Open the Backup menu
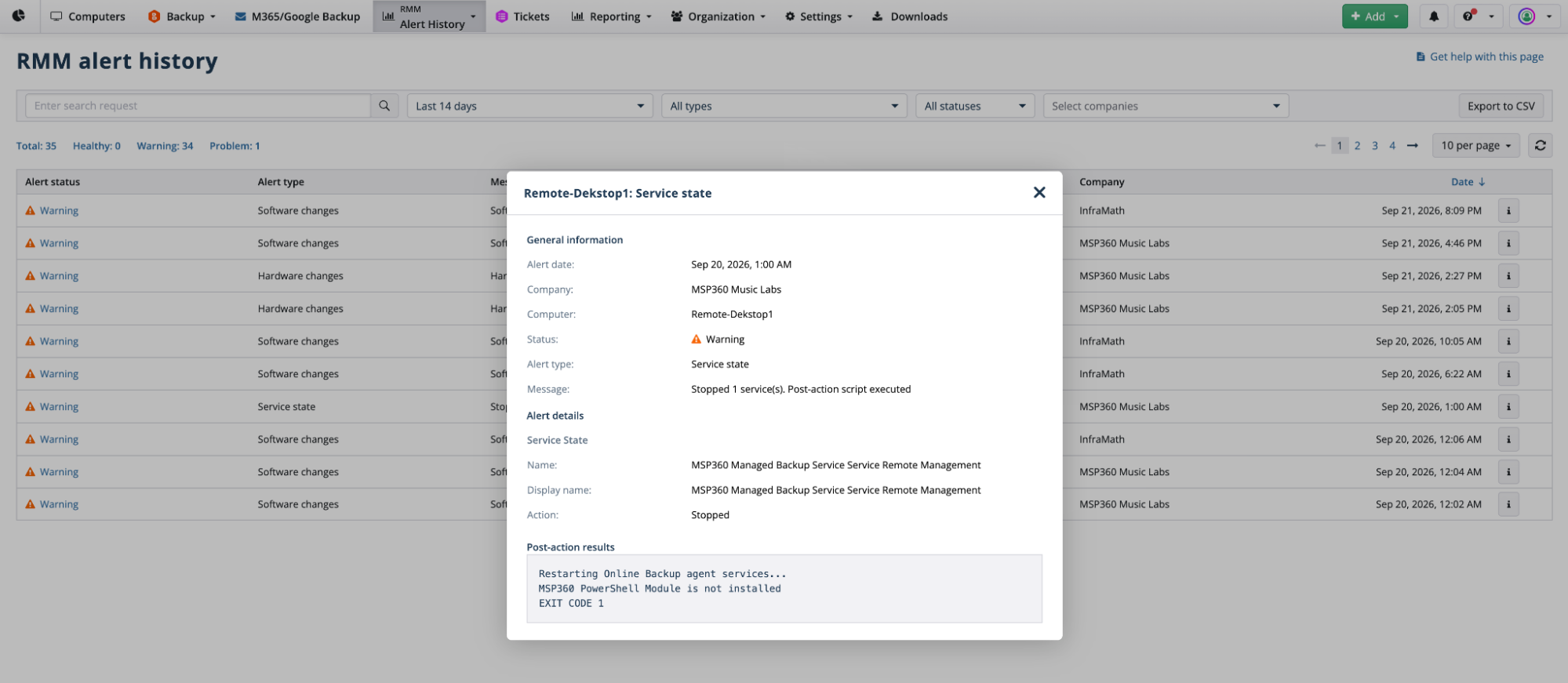1568x683 pixels. [181, 16]
